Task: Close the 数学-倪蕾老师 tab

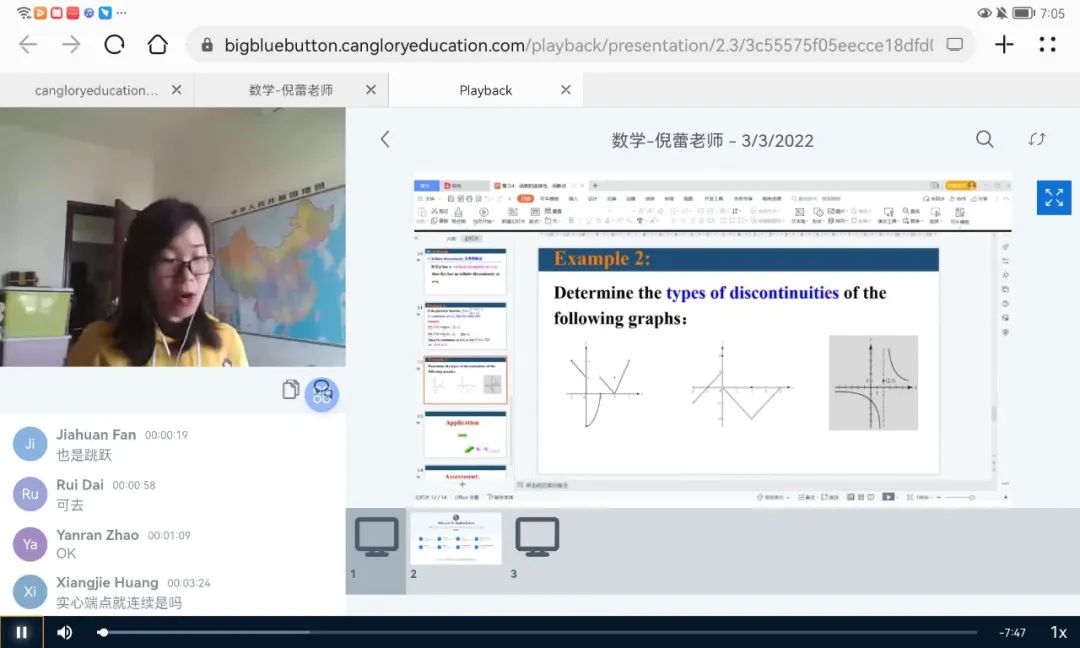Action: (371, 90)
